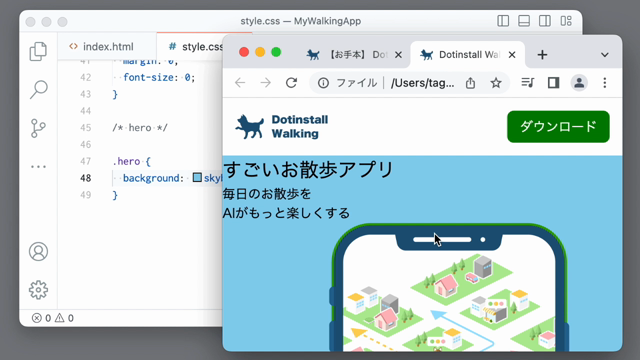The height and width of the screenshot is (360, 640).
Task: Open the Explorer files icon in VS Code
Action: click(38, 51)
